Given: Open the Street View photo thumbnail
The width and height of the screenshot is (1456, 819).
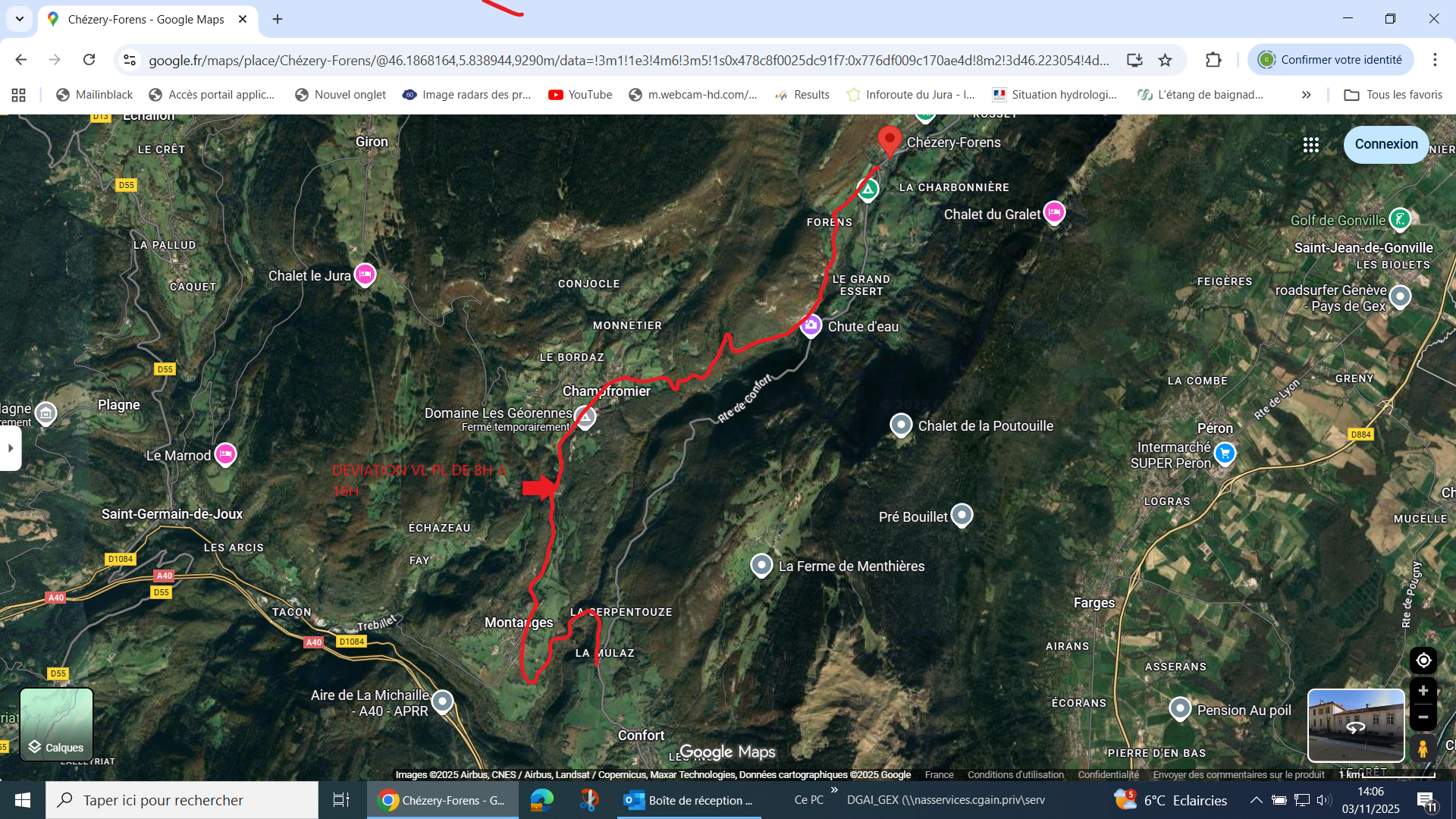Looking at the screenshot, I should pos(1356,725).
